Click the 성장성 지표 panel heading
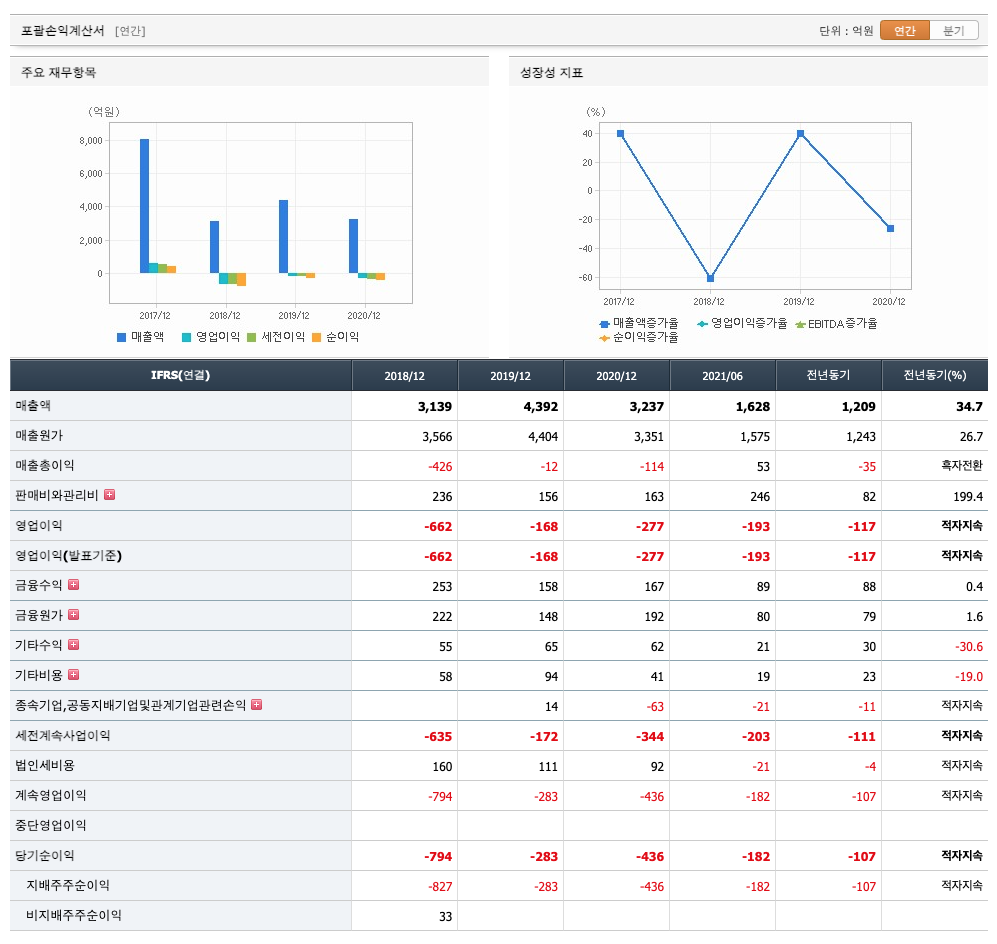Screen dimensions: 997x944 point(551,72)
